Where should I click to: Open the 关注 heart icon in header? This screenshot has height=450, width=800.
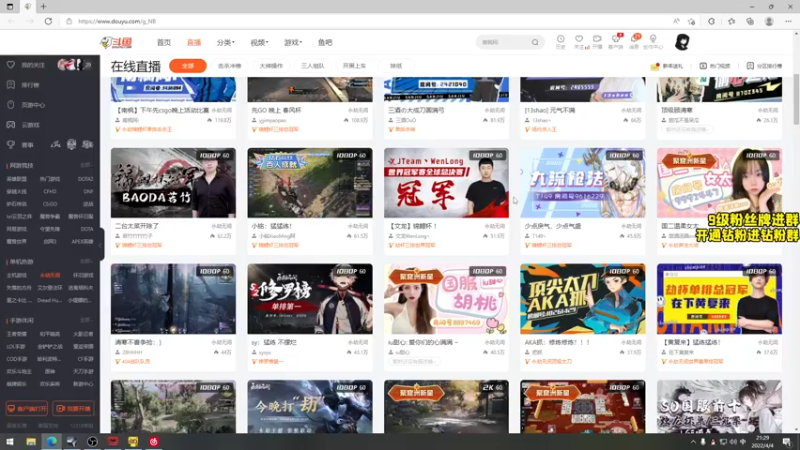579,39
